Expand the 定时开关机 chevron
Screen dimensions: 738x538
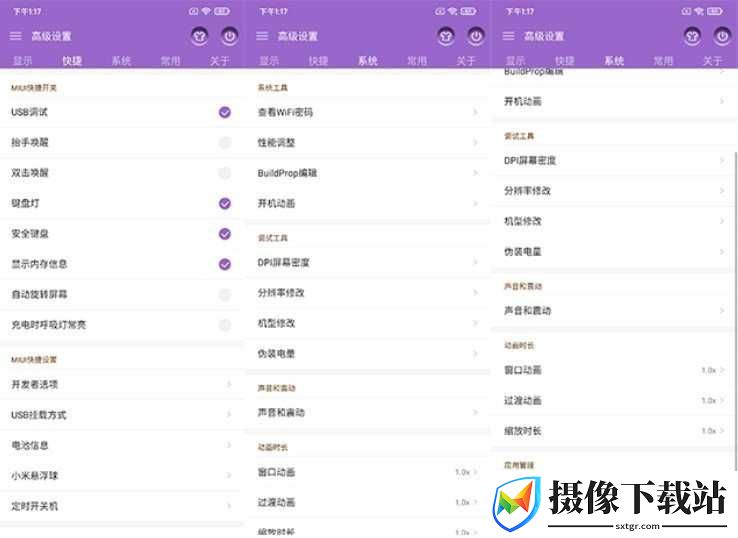click(x=229, y=506)
